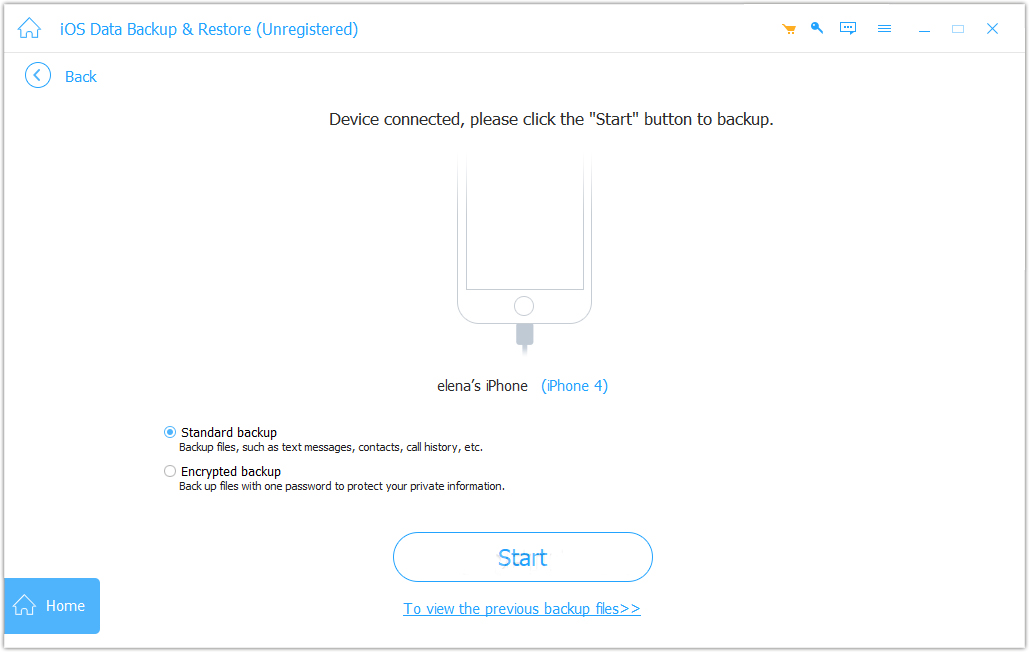Click the key icon to register
1029x652 pixels.
pos(817,28)
